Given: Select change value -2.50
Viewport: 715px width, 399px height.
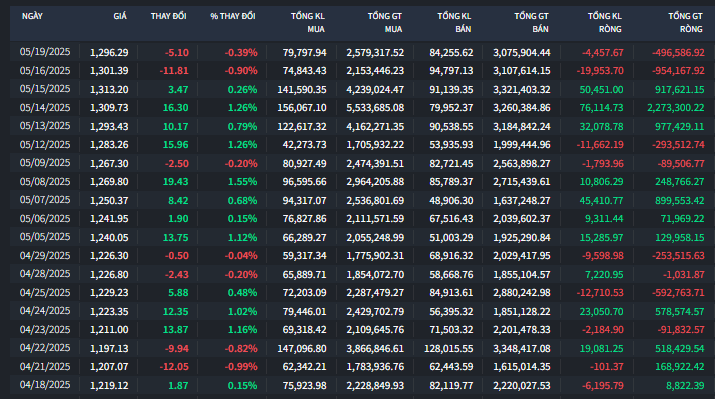Looking at the screenshot, I should (x=176, y=163).
